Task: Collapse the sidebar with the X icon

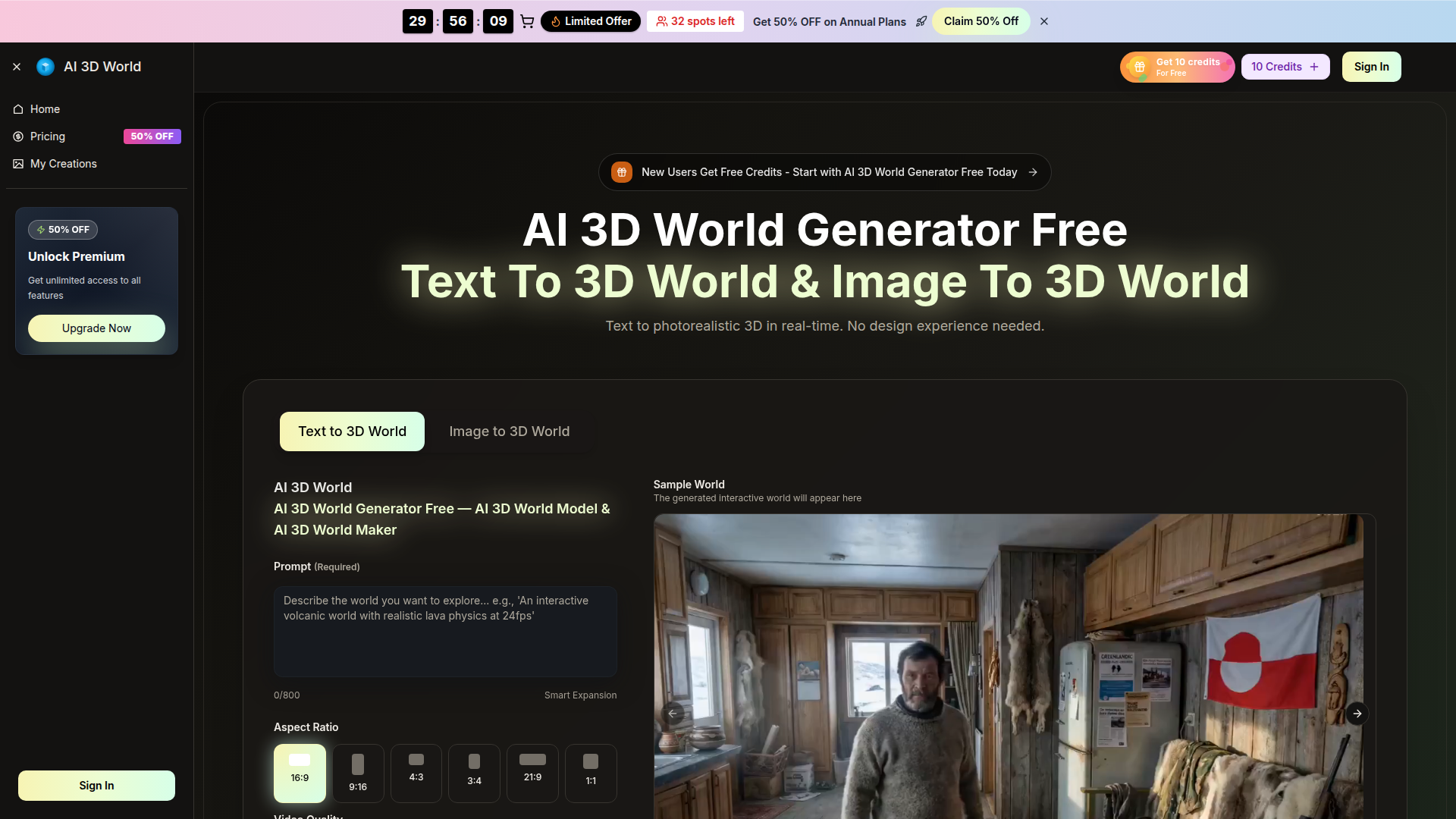Action: 17,67
